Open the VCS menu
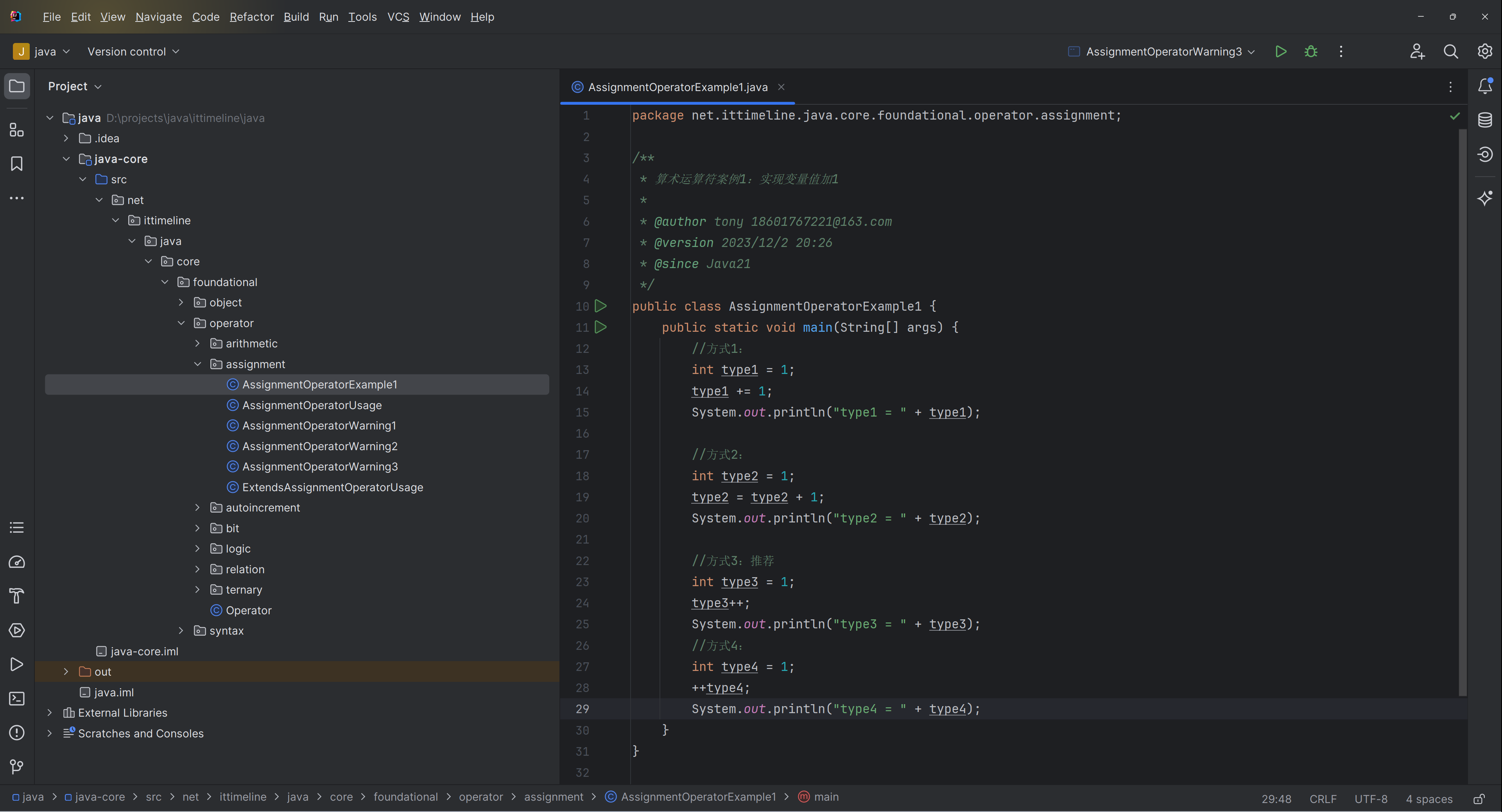Screen dimensions: 1502x812 (398, 17)
